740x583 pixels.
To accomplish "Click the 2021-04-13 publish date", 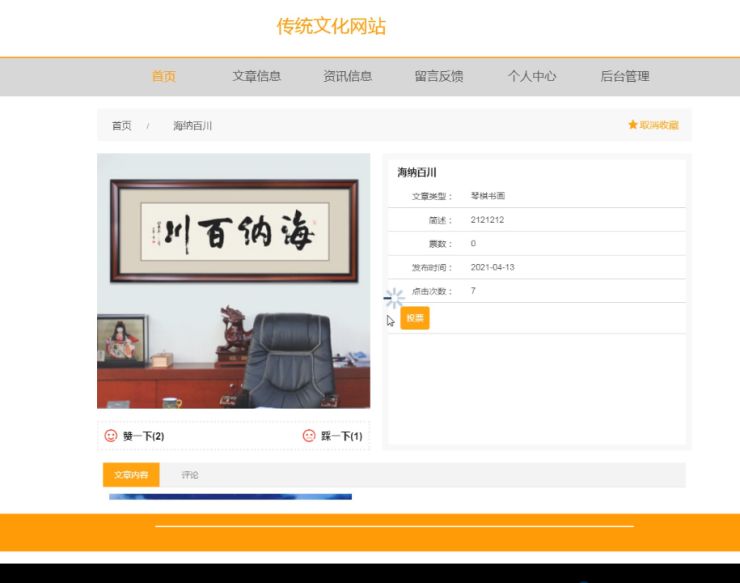I will point(492,267).
